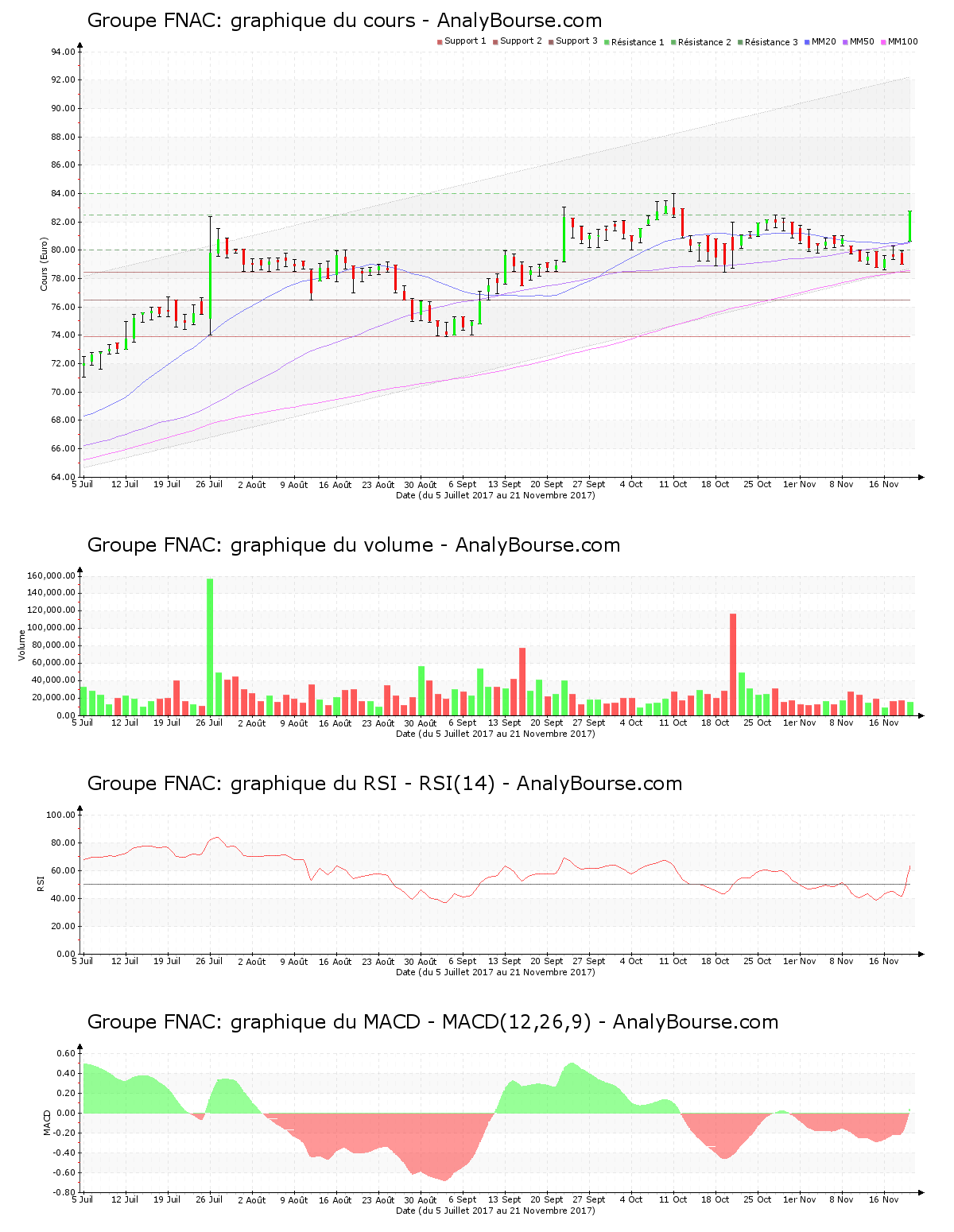The width and height of the screenshot is (954, 1232).
Task: Click the -0.80 MACD axis value
Action: click(65, 1192)
